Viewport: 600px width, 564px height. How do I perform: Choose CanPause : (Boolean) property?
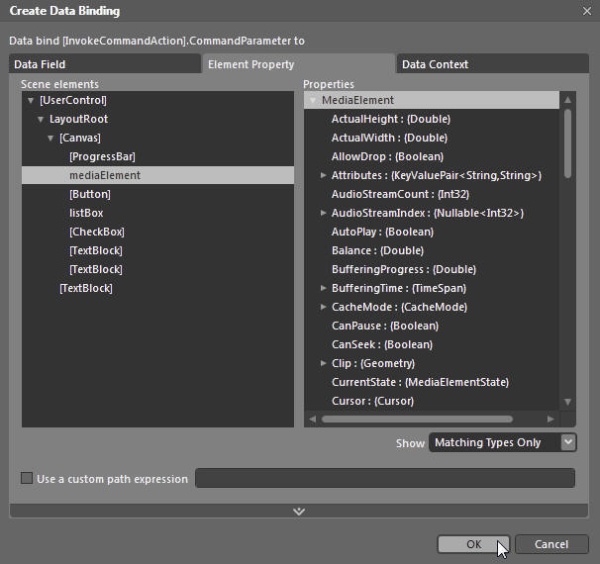click(385, 326)
